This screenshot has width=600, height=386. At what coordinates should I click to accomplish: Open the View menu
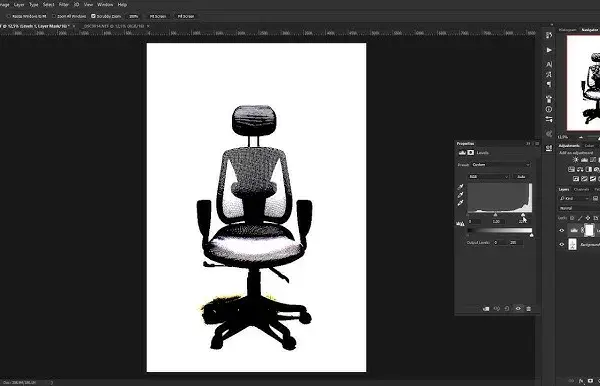(x=88, y=5)
